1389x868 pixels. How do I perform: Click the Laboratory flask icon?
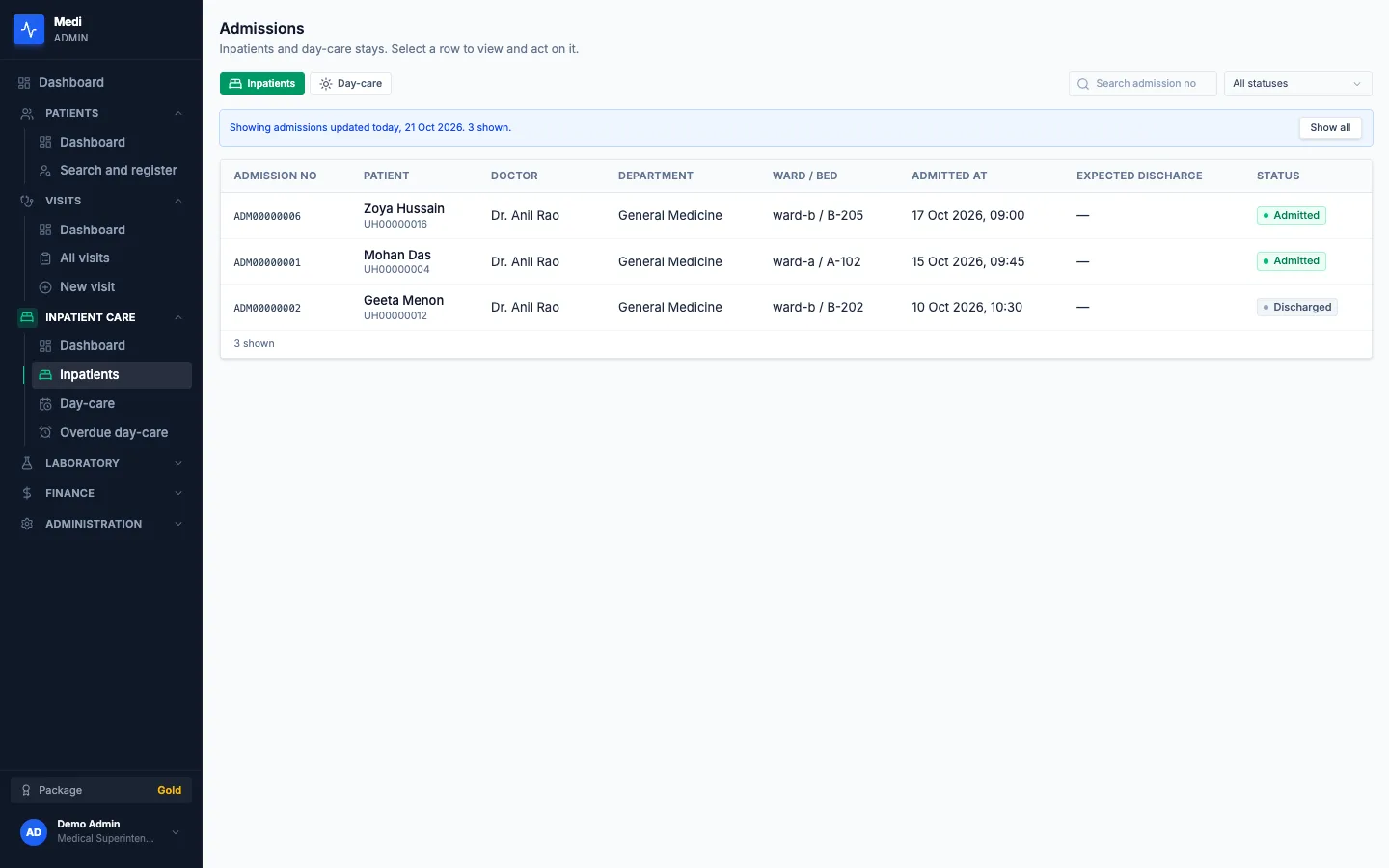[x=27, y=464]
